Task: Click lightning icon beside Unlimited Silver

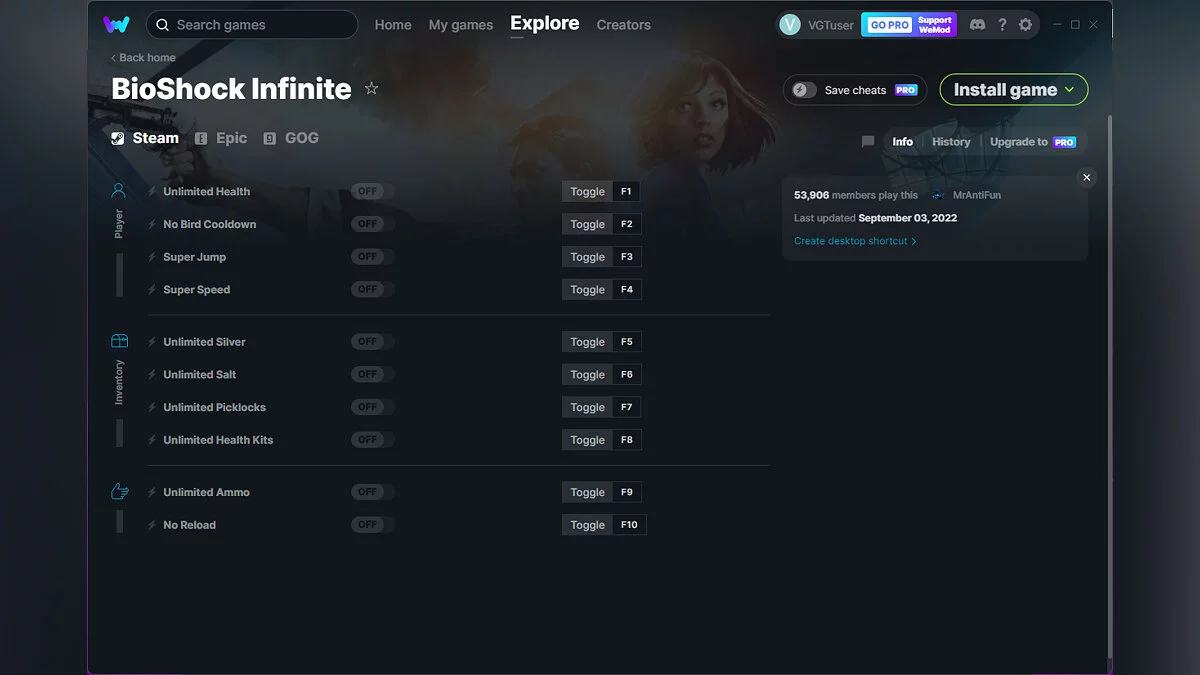Action: click(x=152, y=342)
